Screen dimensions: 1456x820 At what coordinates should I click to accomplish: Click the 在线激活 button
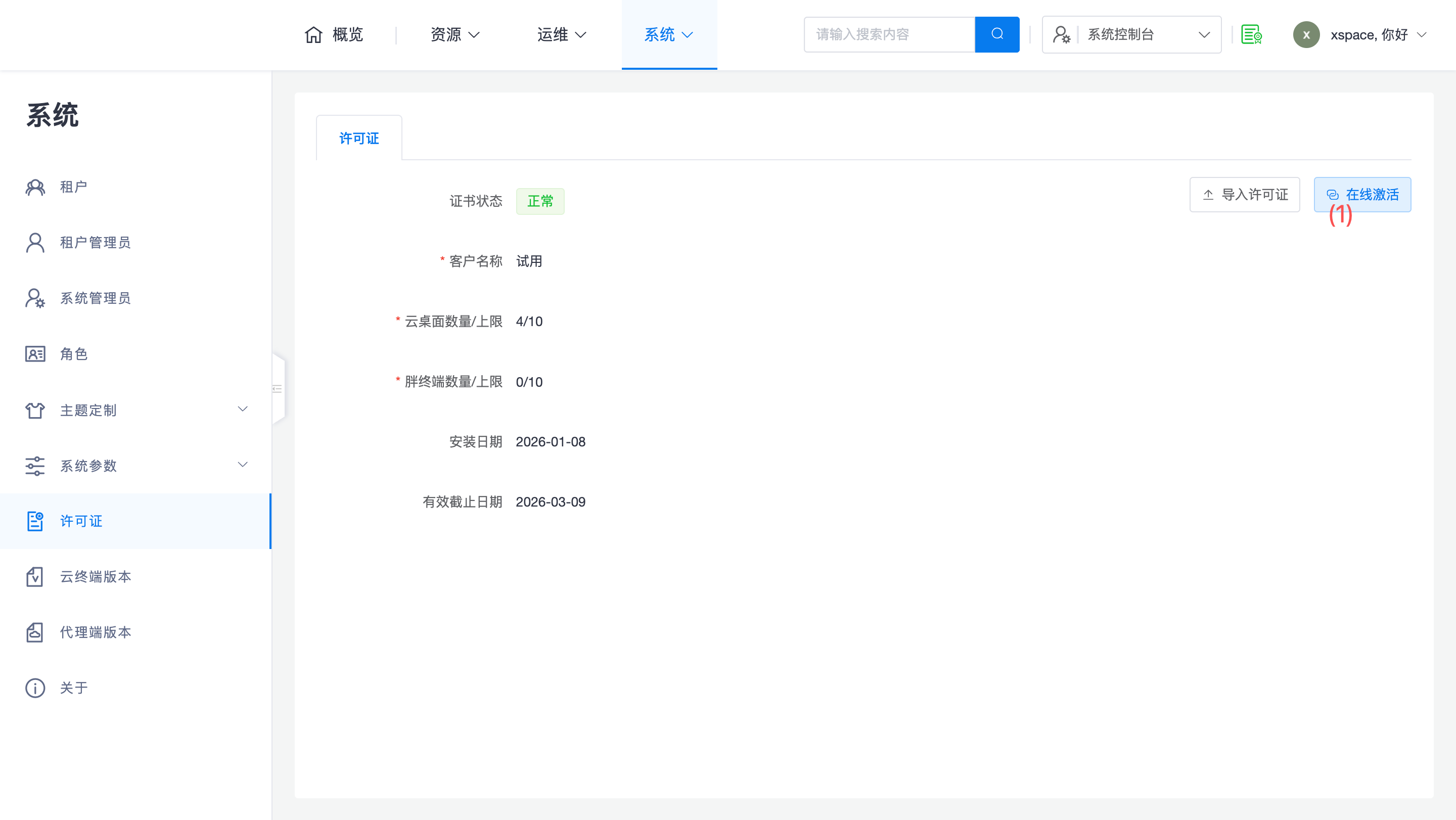click(x=1362, y=195)
